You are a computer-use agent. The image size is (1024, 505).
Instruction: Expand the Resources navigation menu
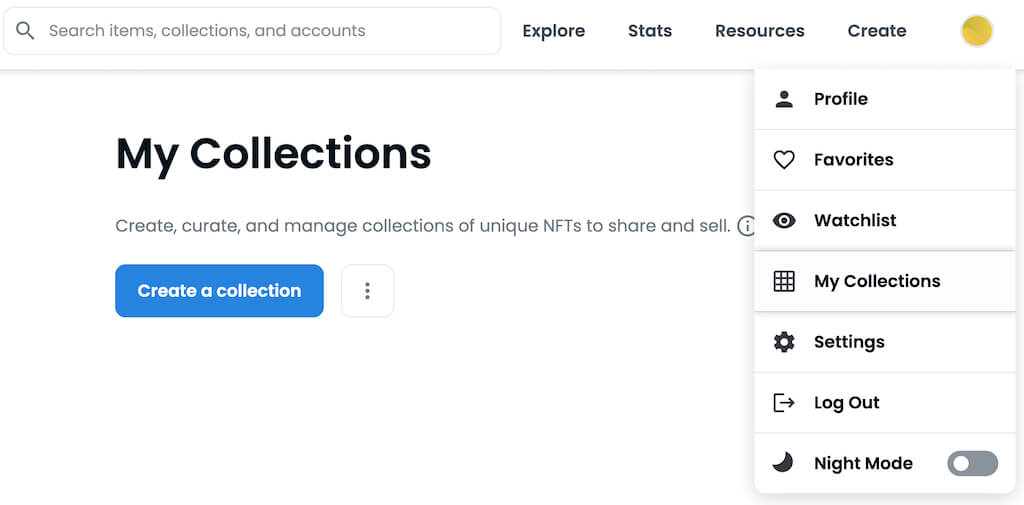click(x=759, y=31)
